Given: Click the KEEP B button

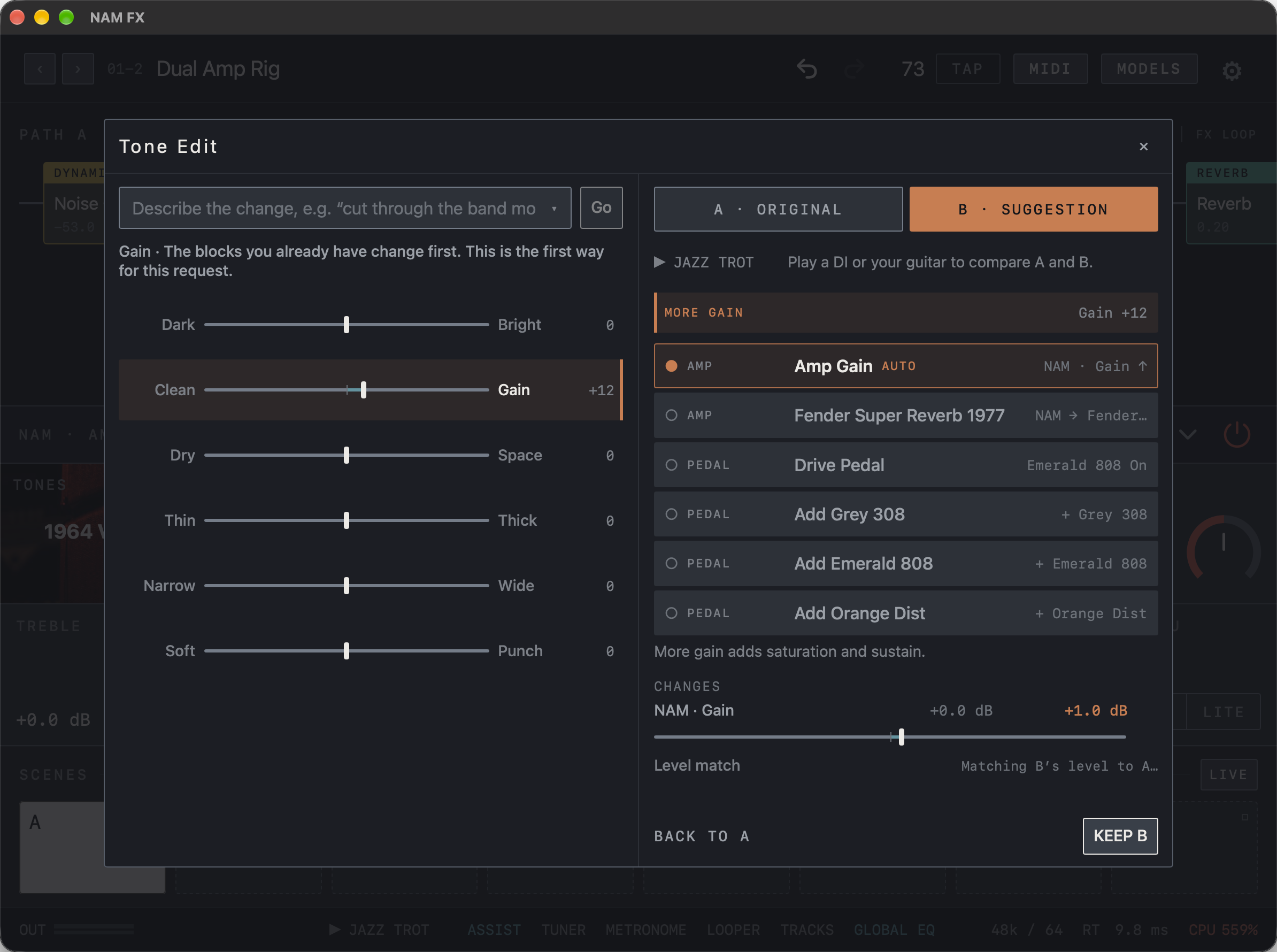Looking at the screenshot, I should 1120,835.
